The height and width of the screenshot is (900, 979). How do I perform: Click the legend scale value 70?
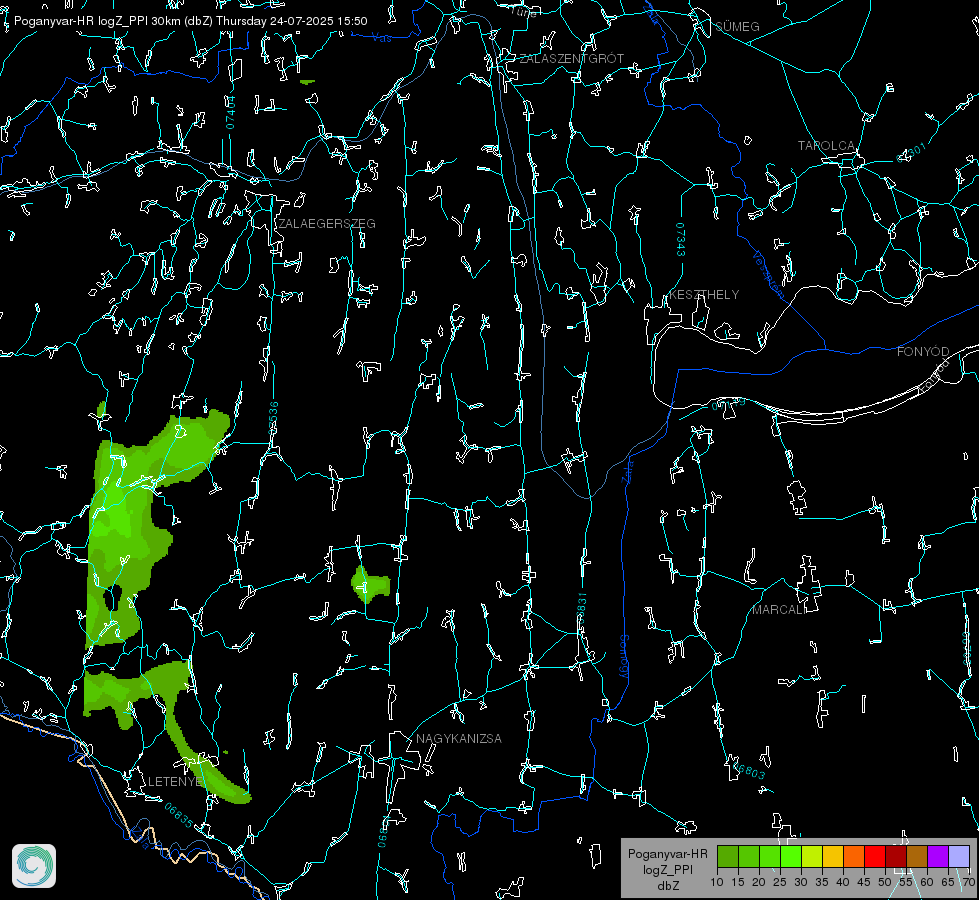968,883
